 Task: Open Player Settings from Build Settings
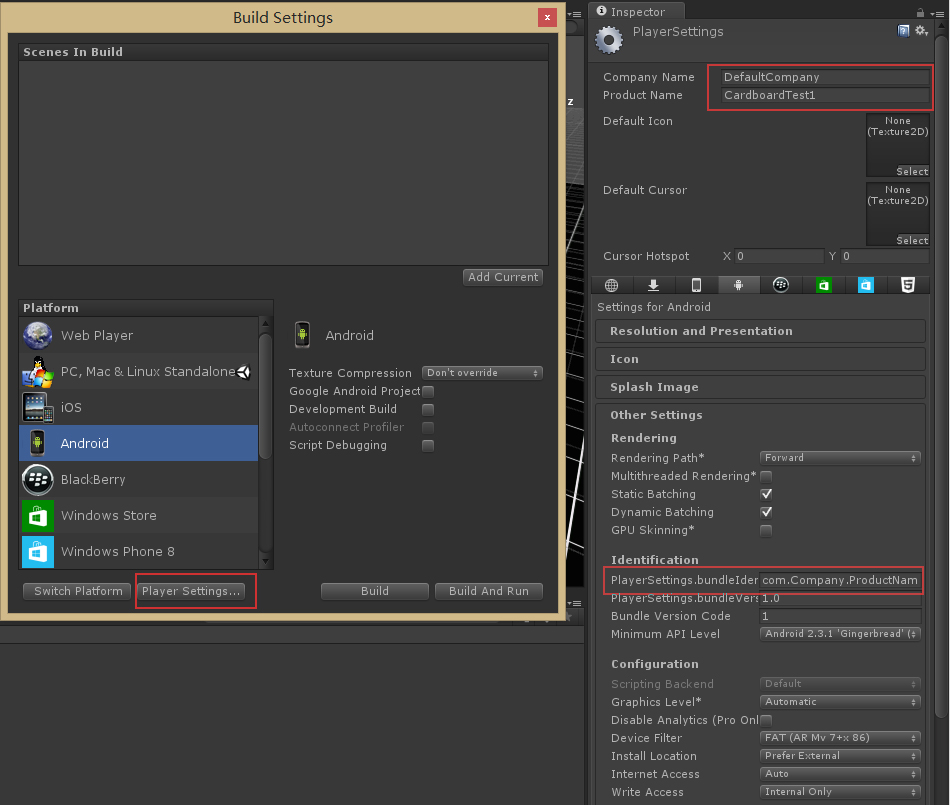coord(191,591)
